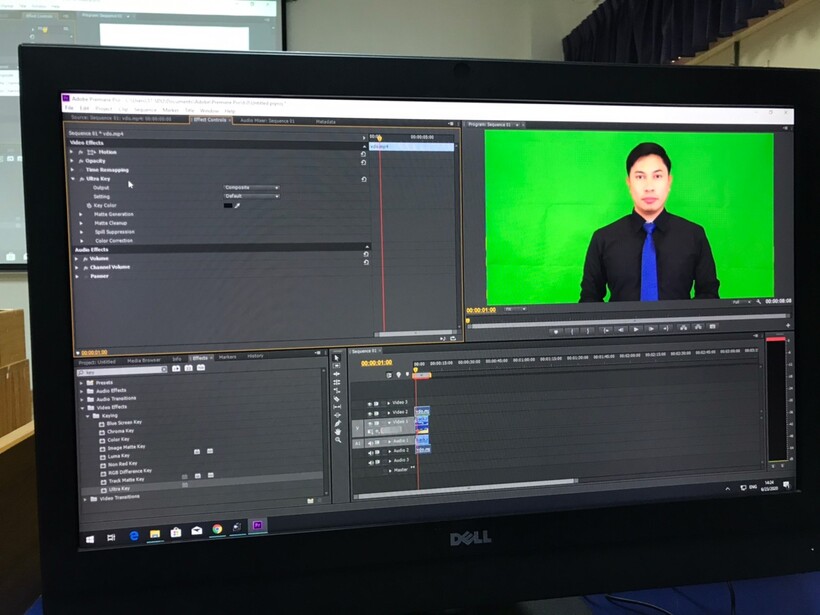Click the Key Color black swatch

click(x=228, y=206)
